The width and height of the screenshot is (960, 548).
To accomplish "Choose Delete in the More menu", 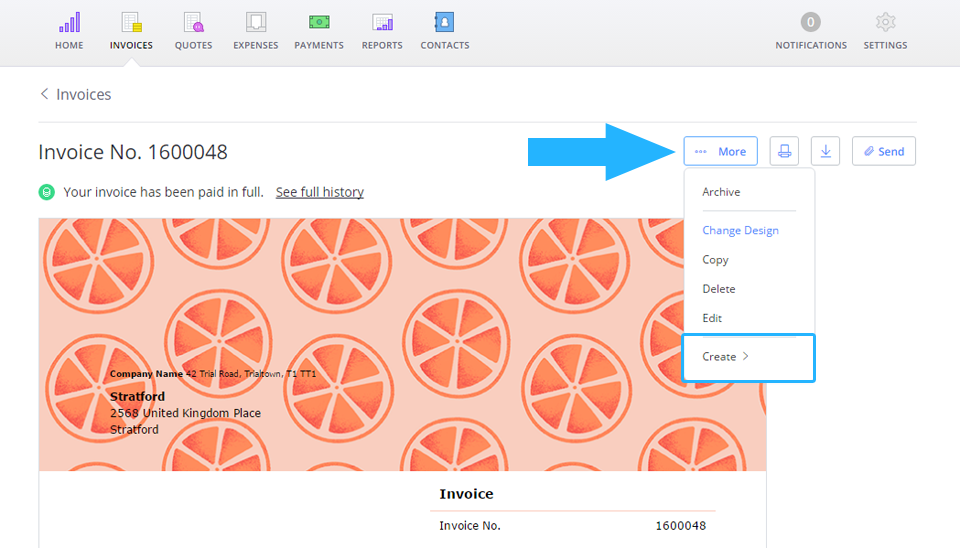I will point(718,289).
